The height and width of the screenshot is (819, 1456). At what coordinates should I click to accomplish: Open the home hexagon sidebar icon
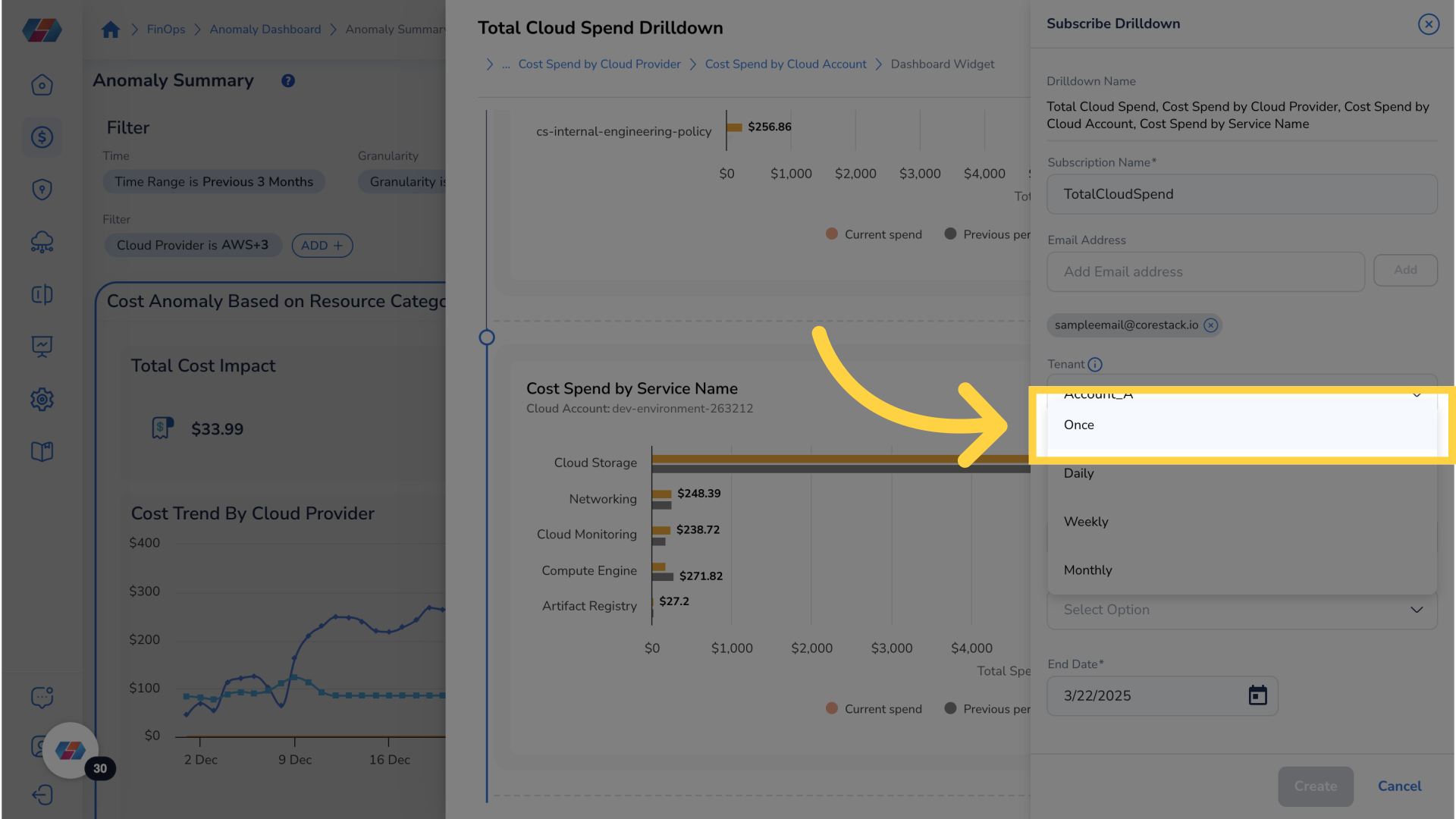click(42, 84)
